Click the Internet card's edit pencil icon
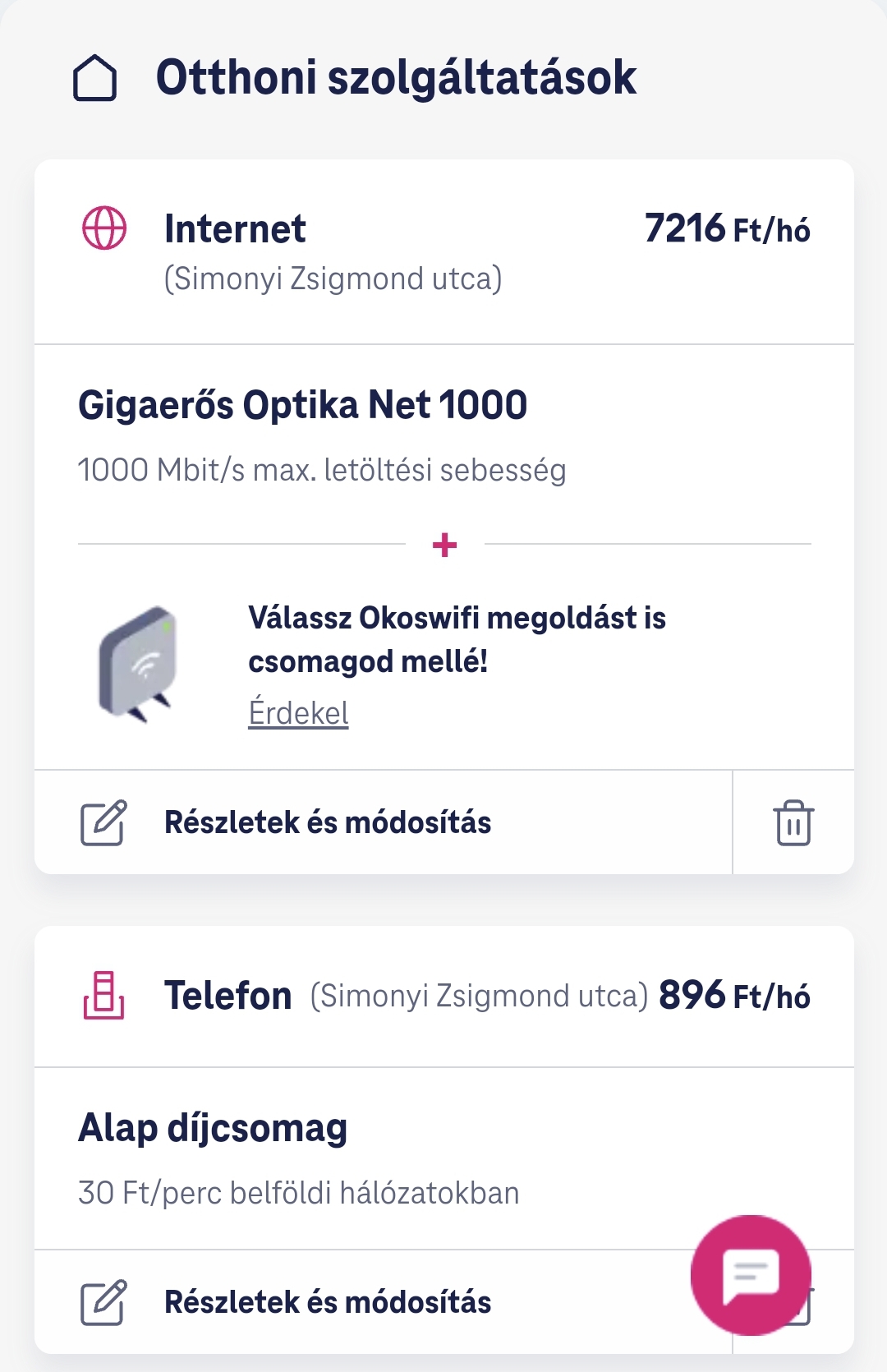 point(103,822)
